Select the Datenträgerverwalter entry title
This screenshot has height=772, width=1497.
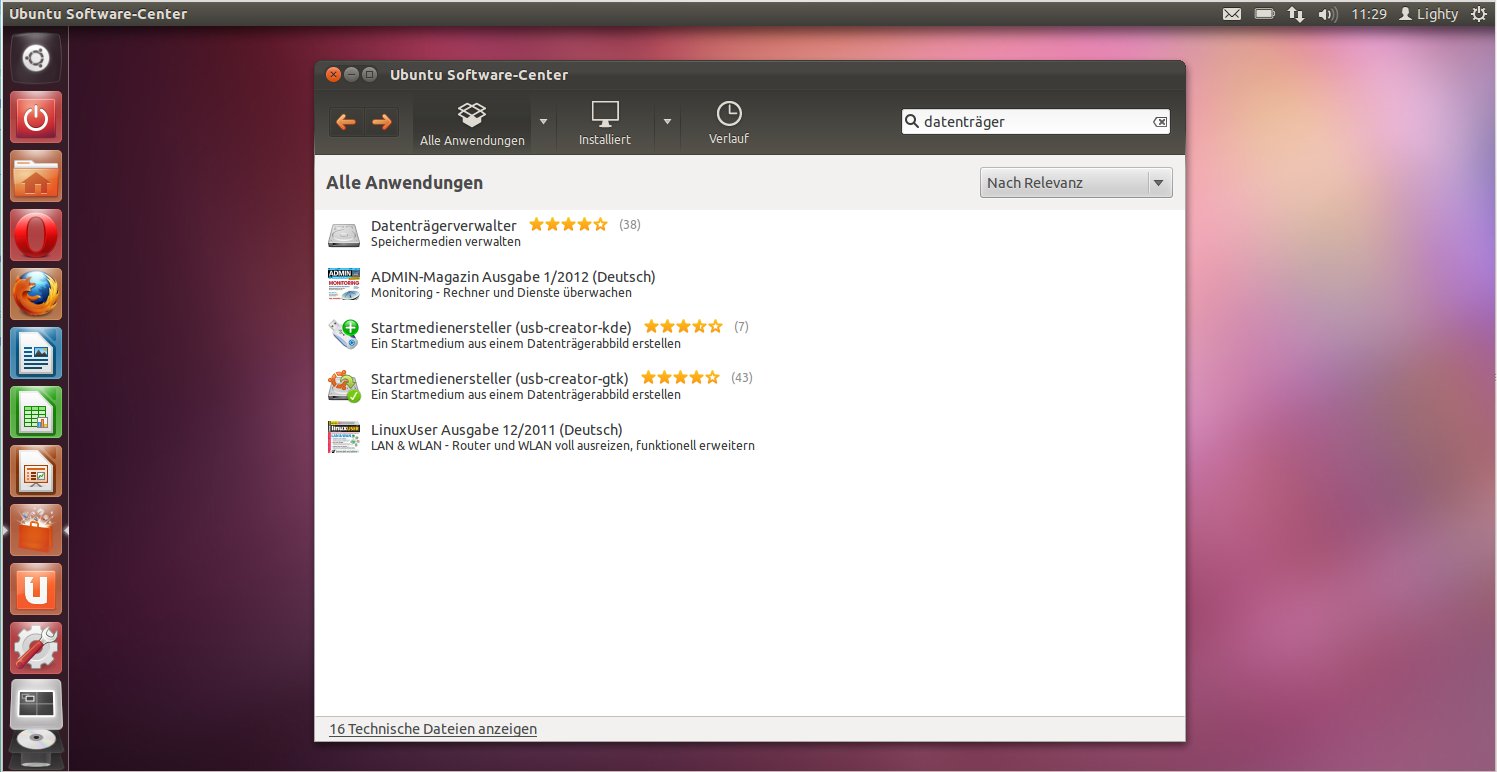(x=444, y=225)
